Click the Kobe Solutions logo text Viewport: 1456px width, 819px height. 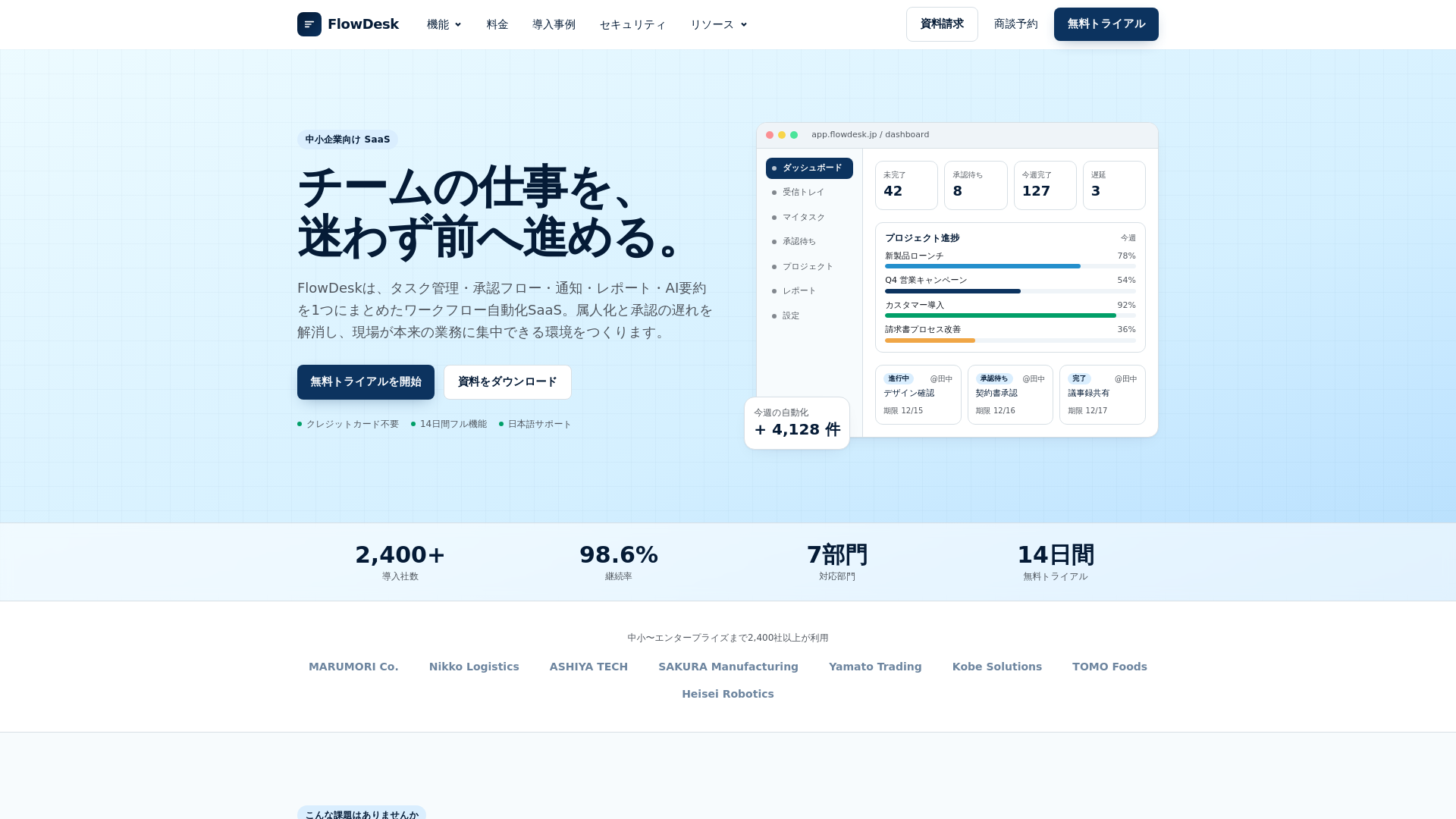pos(997,667)
